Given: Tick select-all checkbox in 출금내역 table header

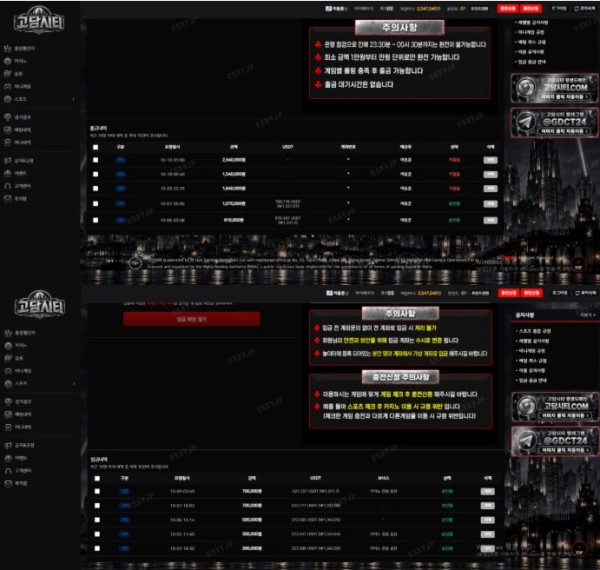Looking at the screenshot, I should (x=96, y=147).
